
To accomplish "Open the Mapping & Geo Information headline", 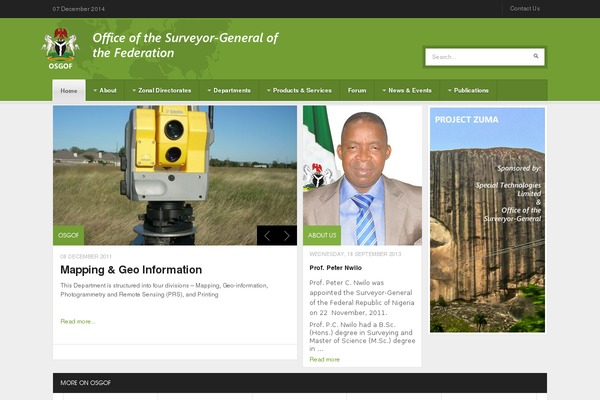I will (131, 270).
